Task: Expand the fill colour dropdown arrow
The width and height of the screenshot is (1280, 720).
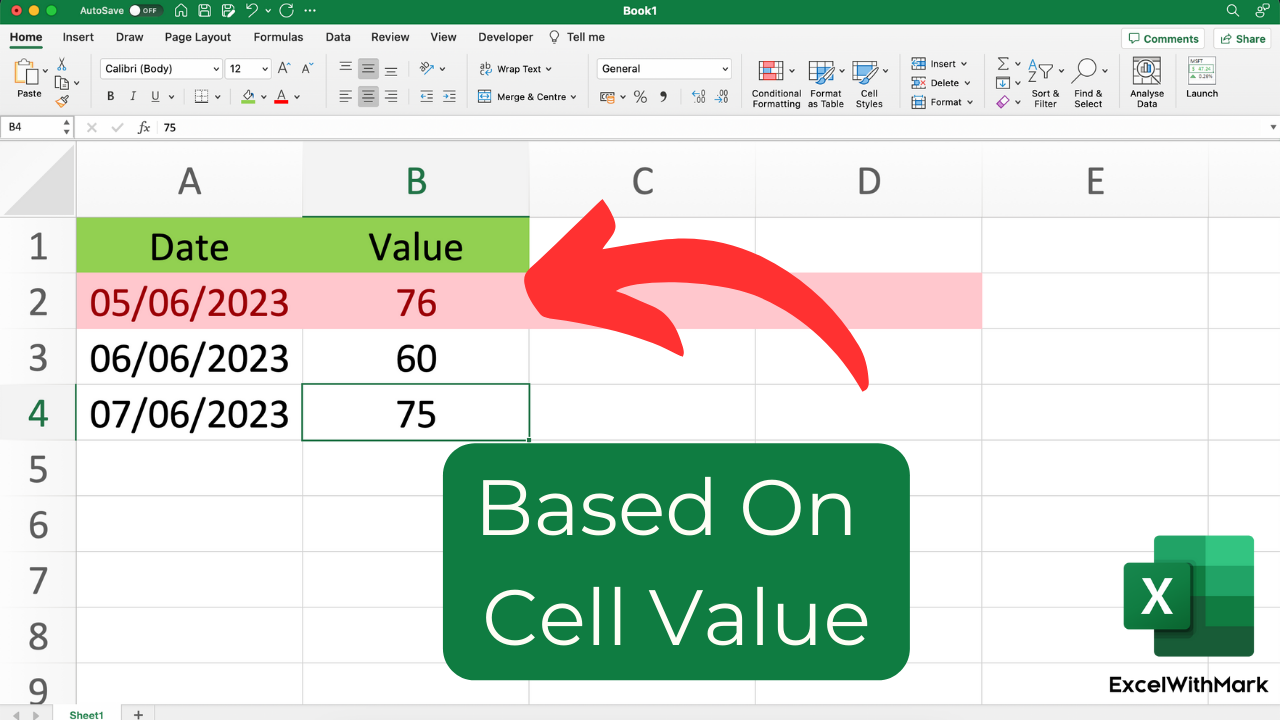Action: (x=262, y=96)
